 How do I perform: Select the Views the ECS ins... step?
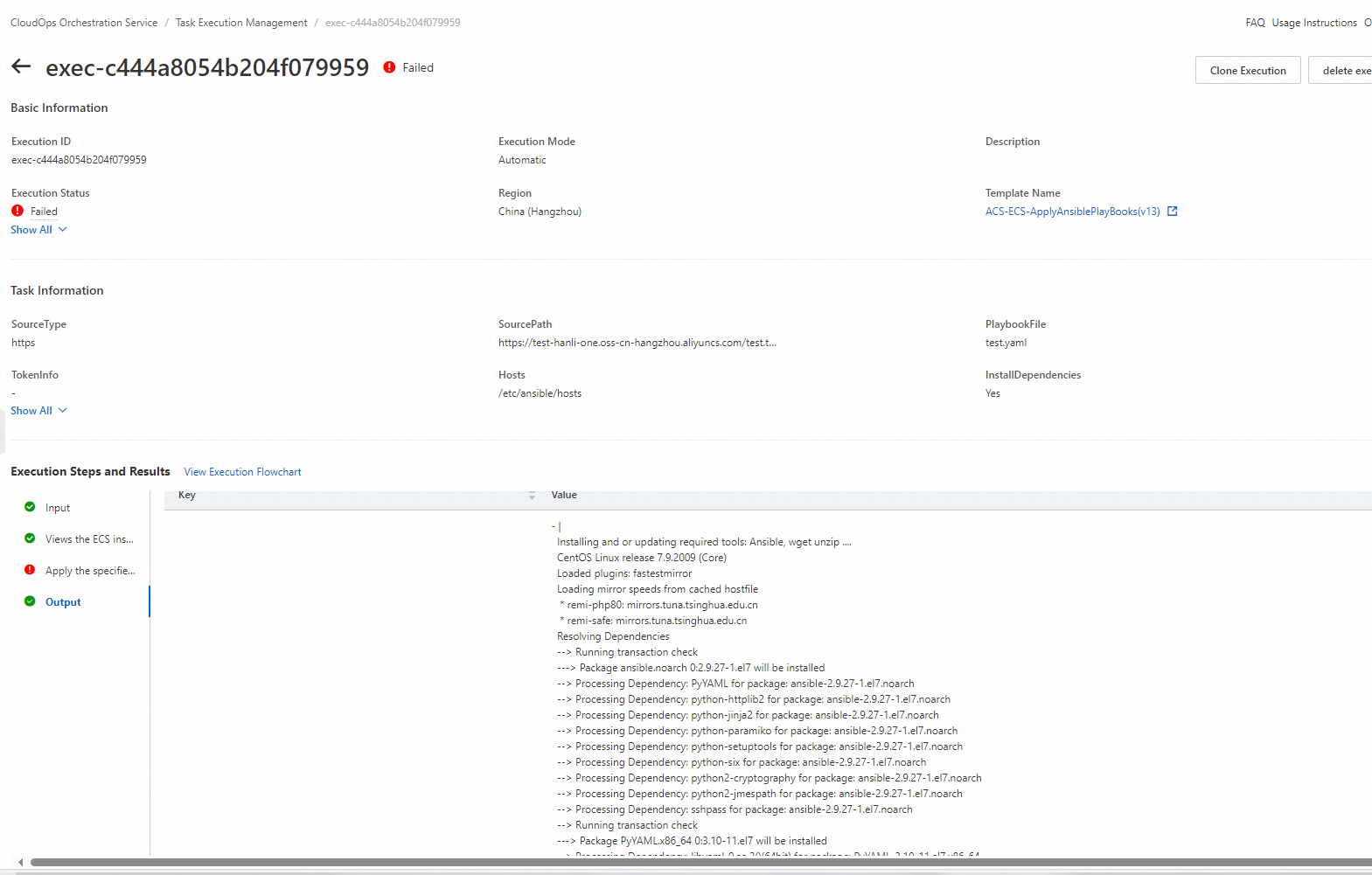pos(89,539)
